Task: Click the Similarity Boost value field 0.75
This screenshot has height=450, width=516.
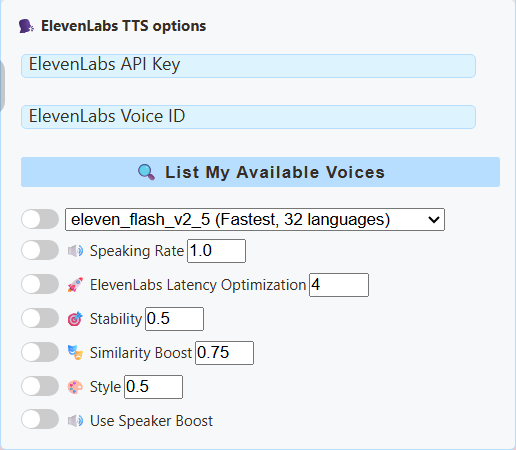Action: pos(224,353)
